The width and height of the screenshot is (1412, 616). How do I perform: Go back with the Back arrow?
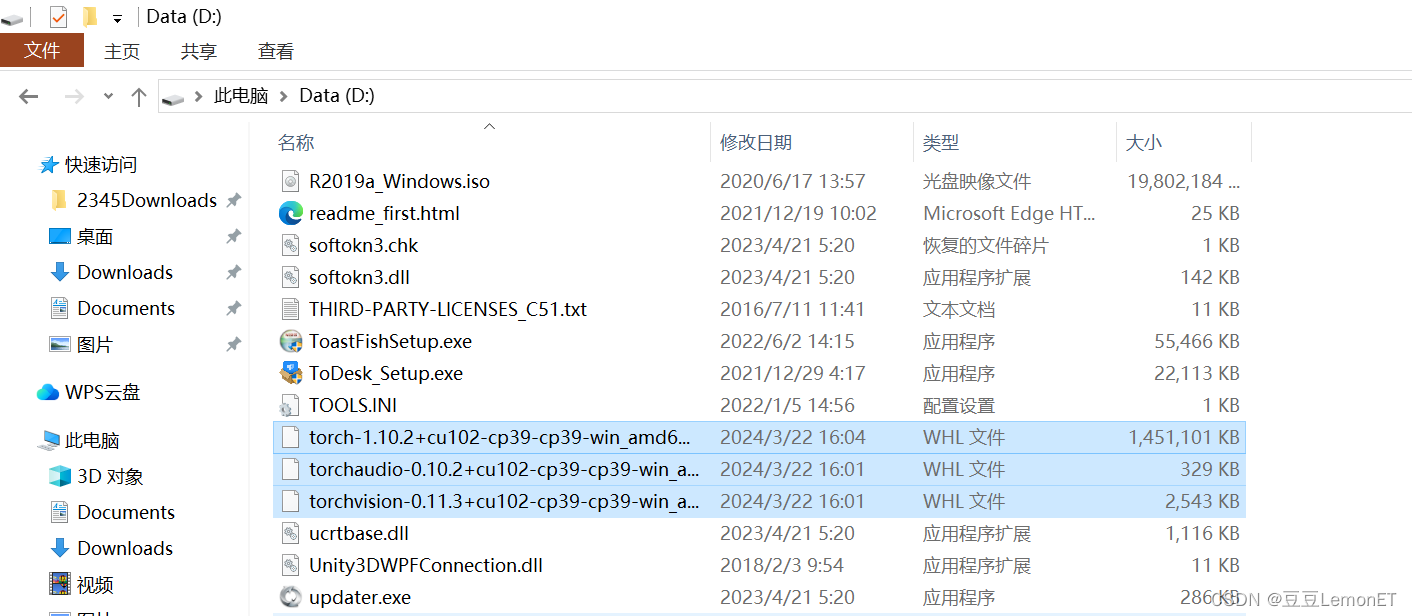(x=28, y=96)
